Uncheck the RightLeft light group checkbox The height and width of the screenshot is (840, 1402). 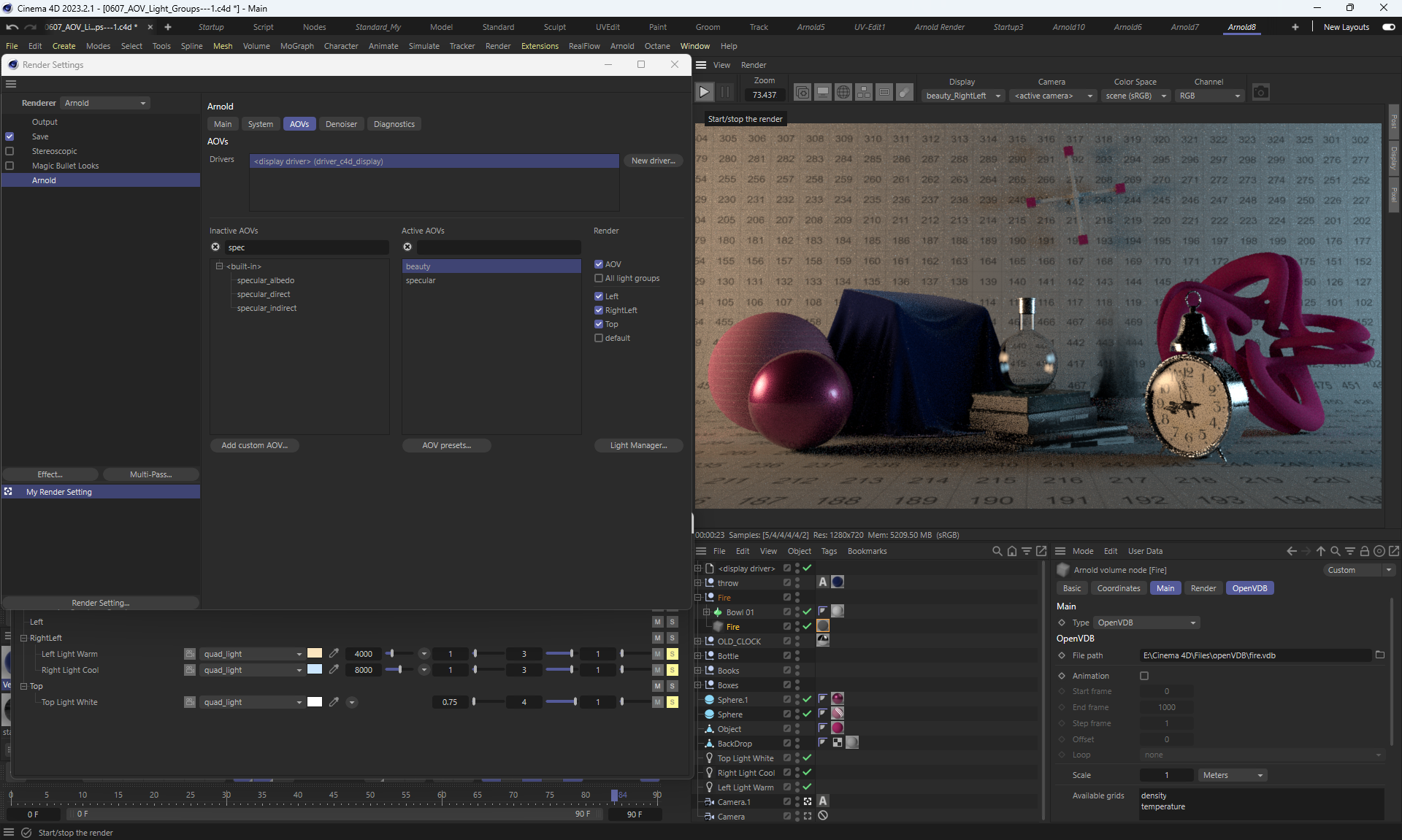(599, 310)
